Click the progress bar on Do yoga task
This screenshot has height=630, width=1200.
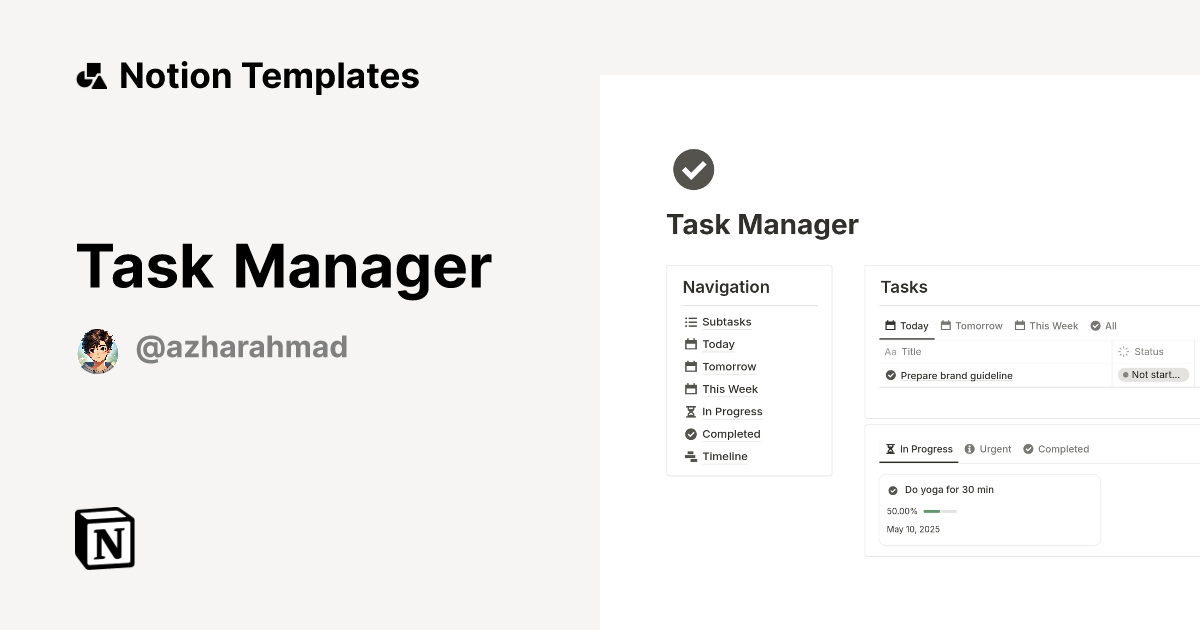pyautogui.click(x=938, y=510)
